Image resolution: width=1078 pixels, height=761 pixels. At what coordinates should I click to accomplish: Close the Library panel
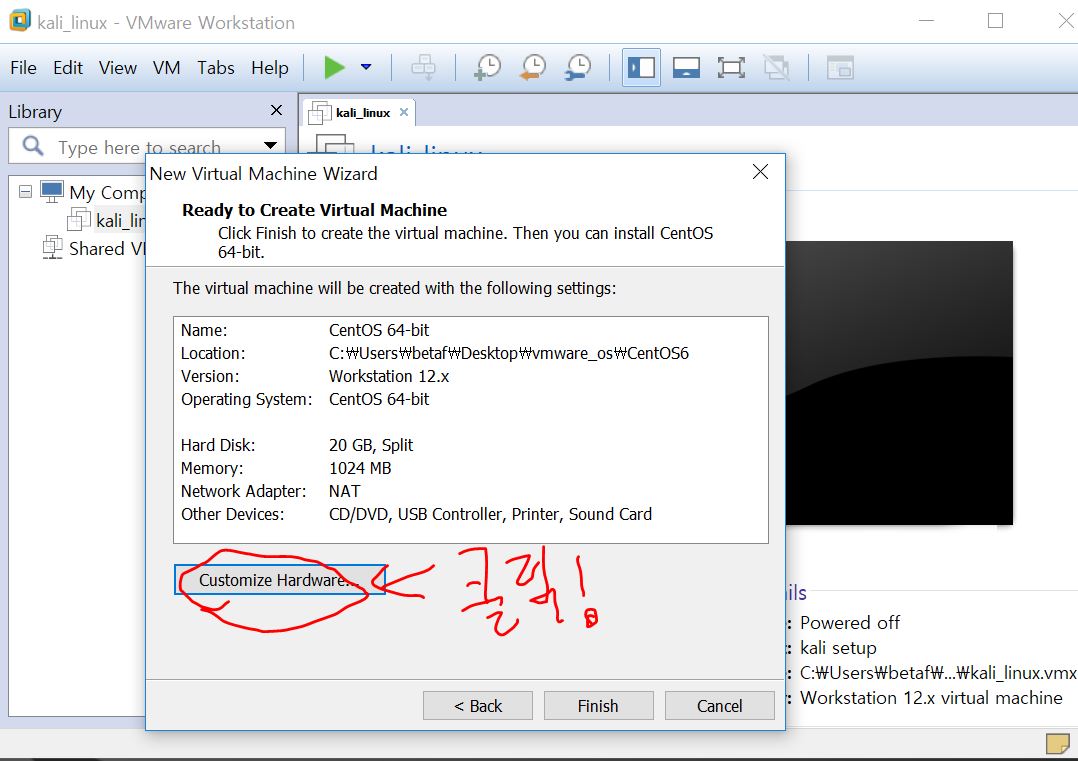click(276, 110)
